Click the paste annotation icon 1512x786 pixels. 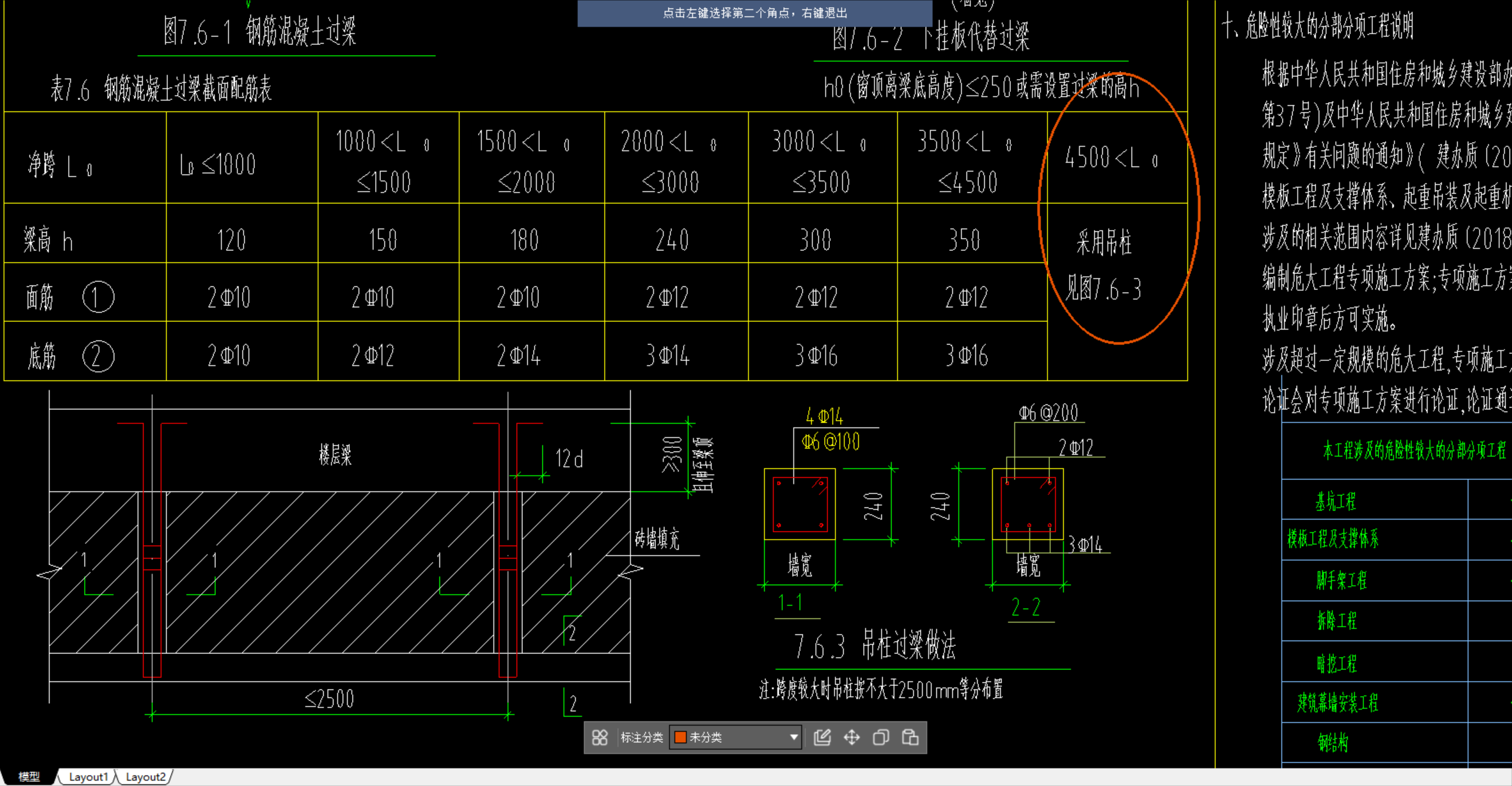point(910,737)
